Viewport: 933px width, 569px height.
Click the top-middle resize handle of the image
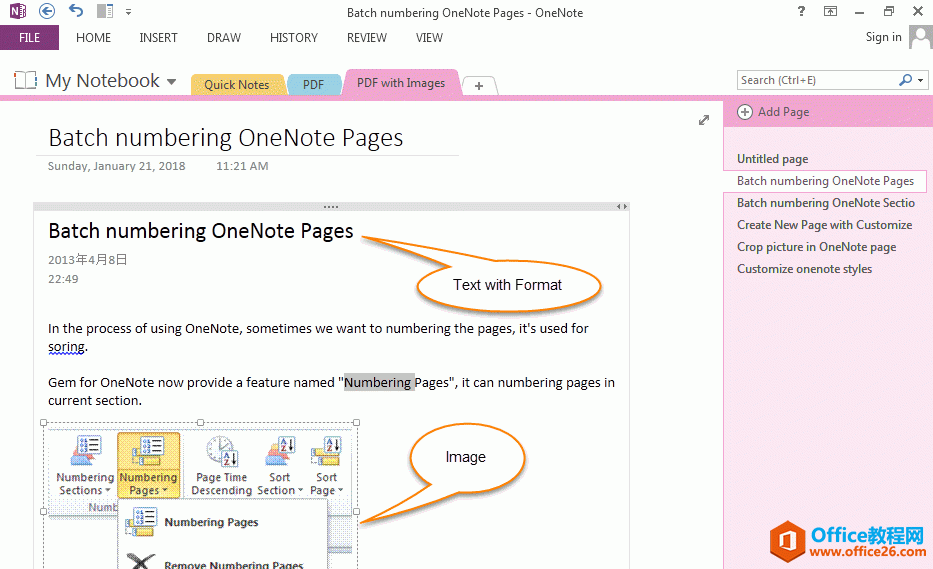tap(201, 423)
